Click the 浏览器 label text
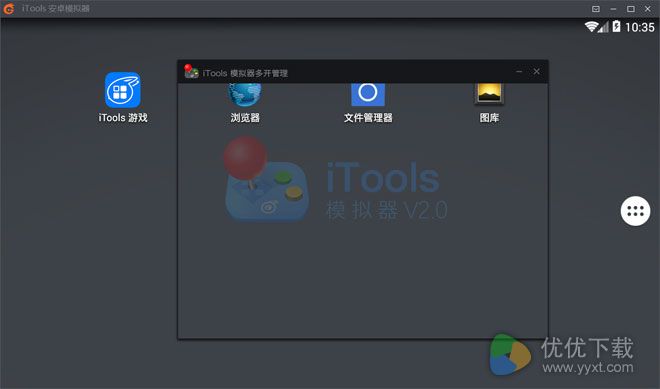Viewport: 660px width, 389px height. tap(245, 117)
